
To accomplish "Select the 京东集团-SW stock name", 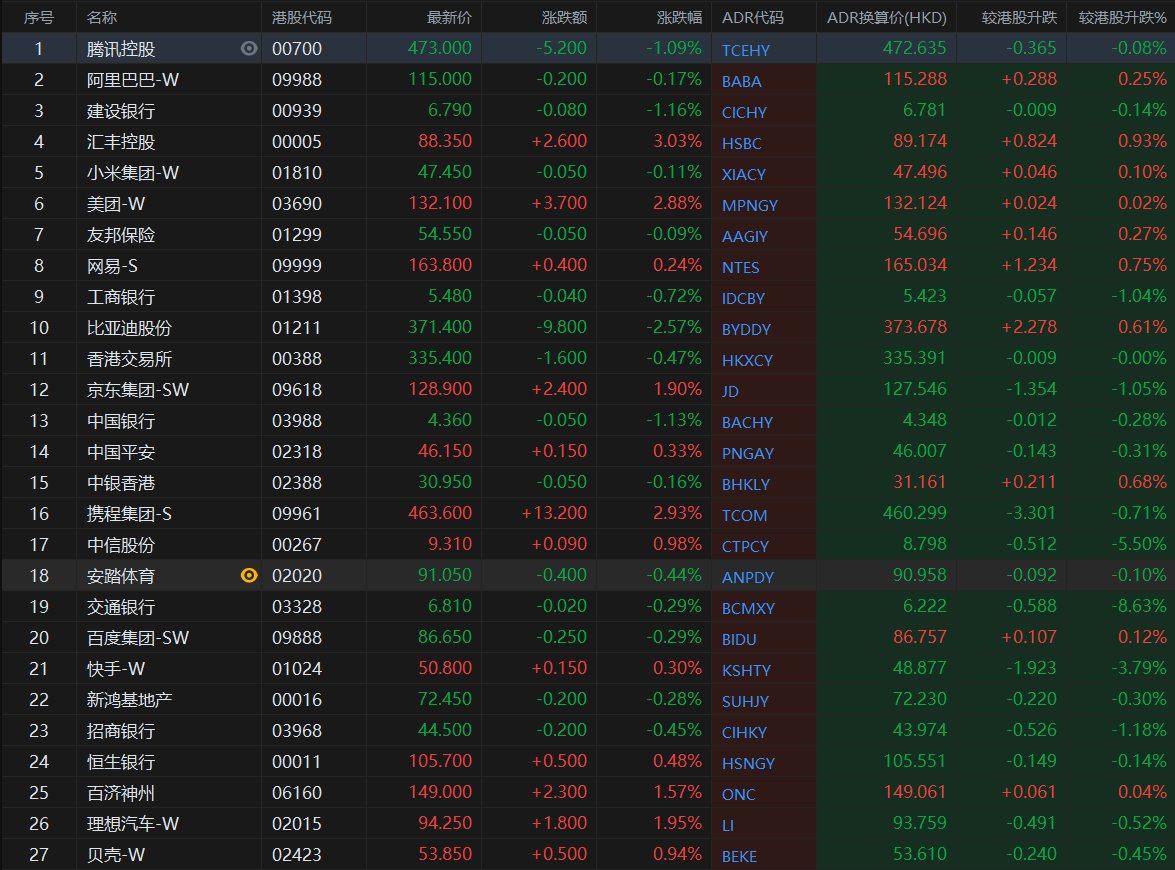I will (138, 390).
